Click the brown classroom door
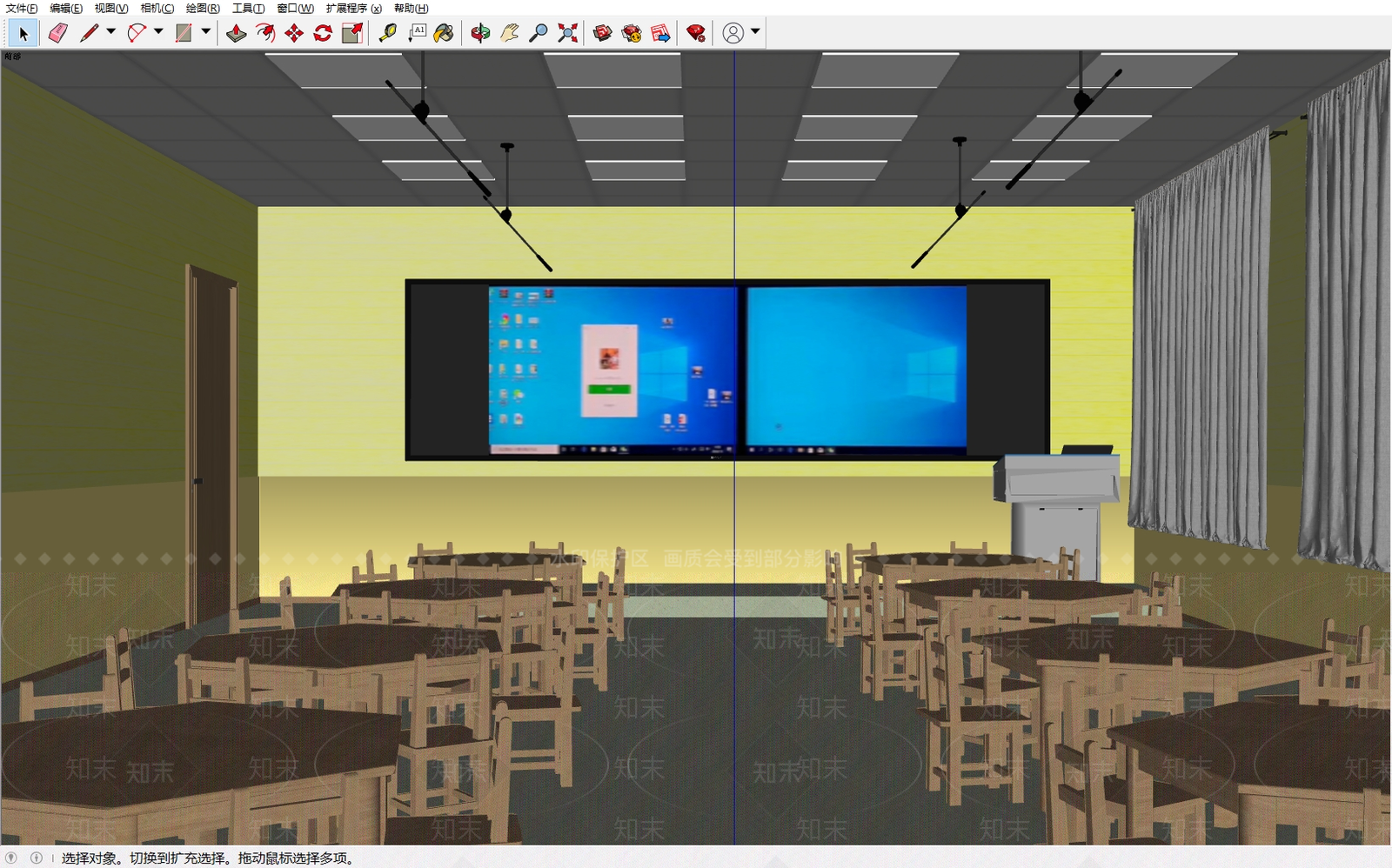This screenshot has height=868, width=1392. click(212, 445)
